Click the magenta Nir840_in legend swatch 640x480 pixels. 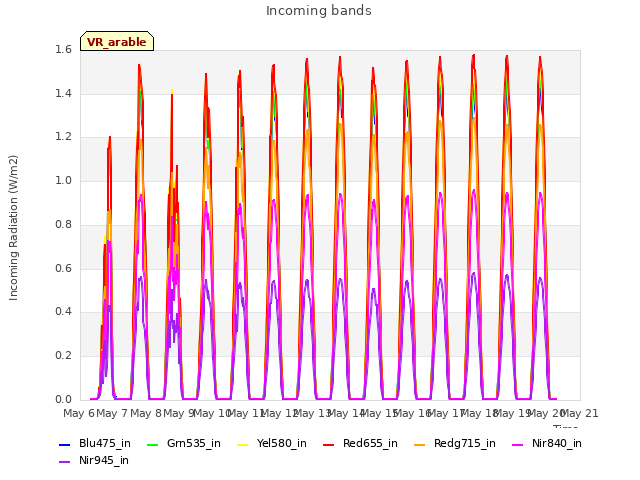pyautogui.click(x=518, y=444)
